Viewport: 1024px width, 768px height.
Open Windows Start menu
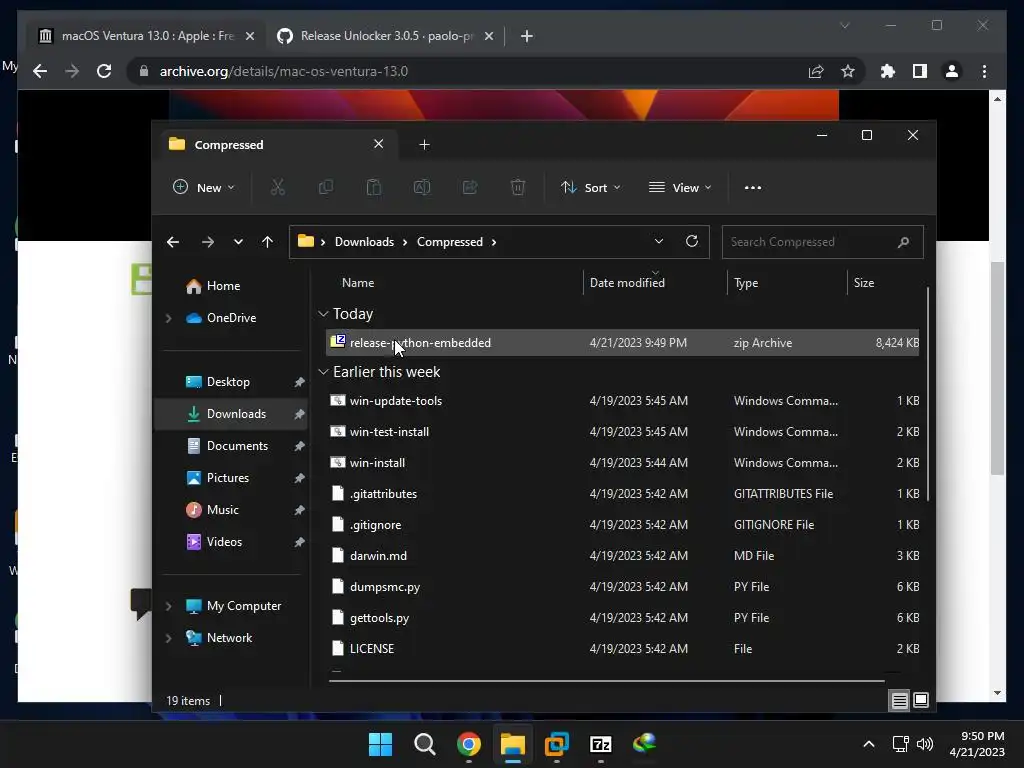pos(380,744)
